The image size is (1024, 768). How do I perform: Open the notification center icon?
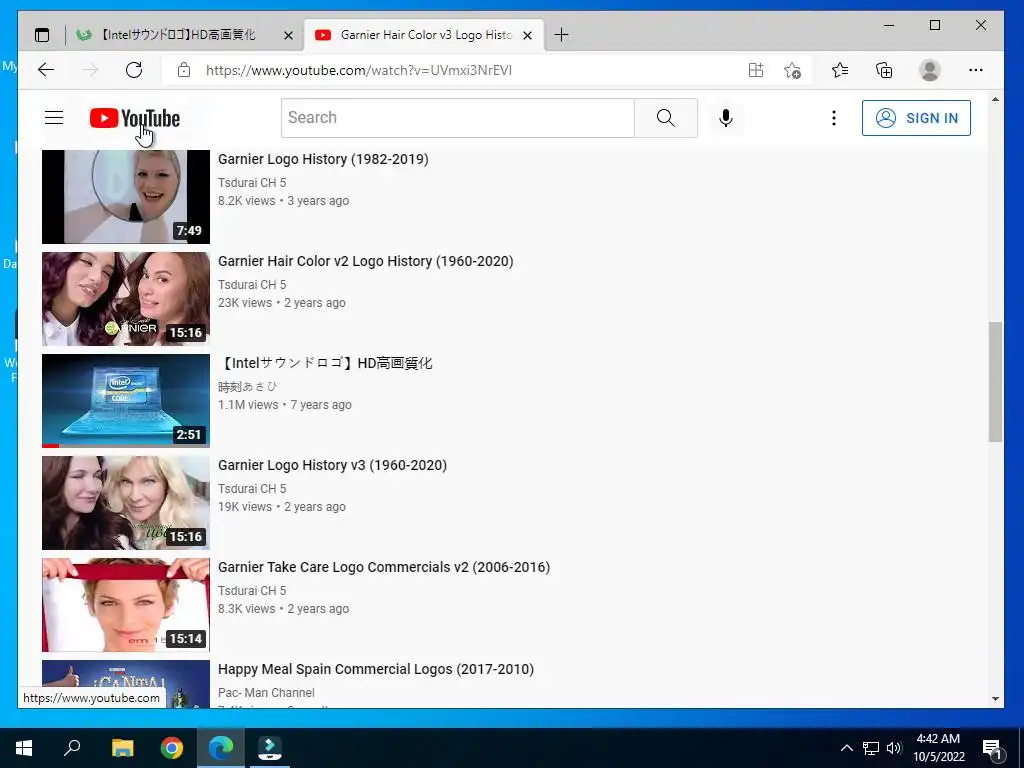tap(993, 749)
